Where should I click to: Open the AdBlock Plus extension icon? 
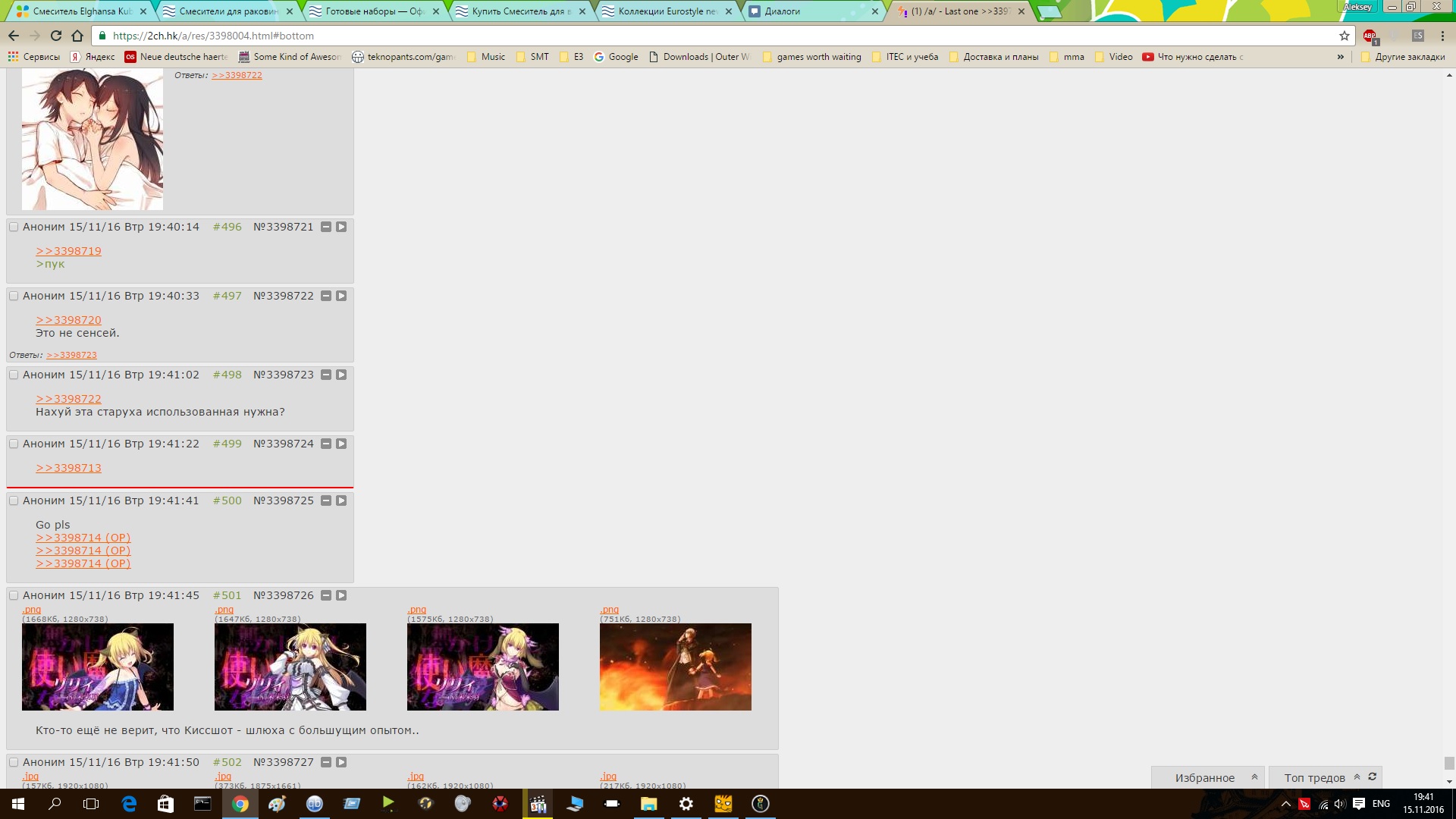tap(1370, 36)
